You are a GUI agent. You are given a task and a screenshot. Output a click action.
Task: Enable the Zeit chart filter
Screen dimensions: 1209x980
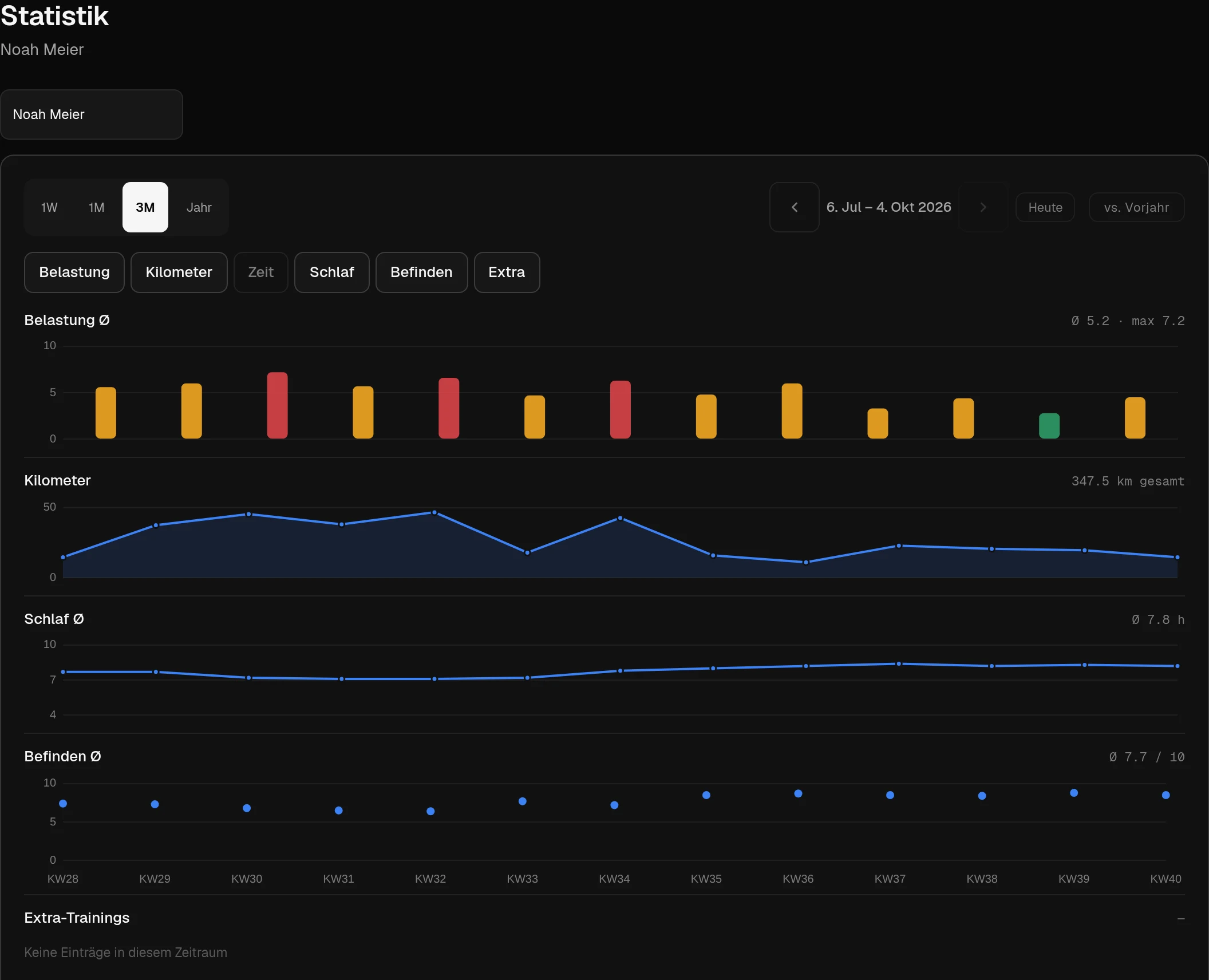pyautogui.click(x=261, y=272)
